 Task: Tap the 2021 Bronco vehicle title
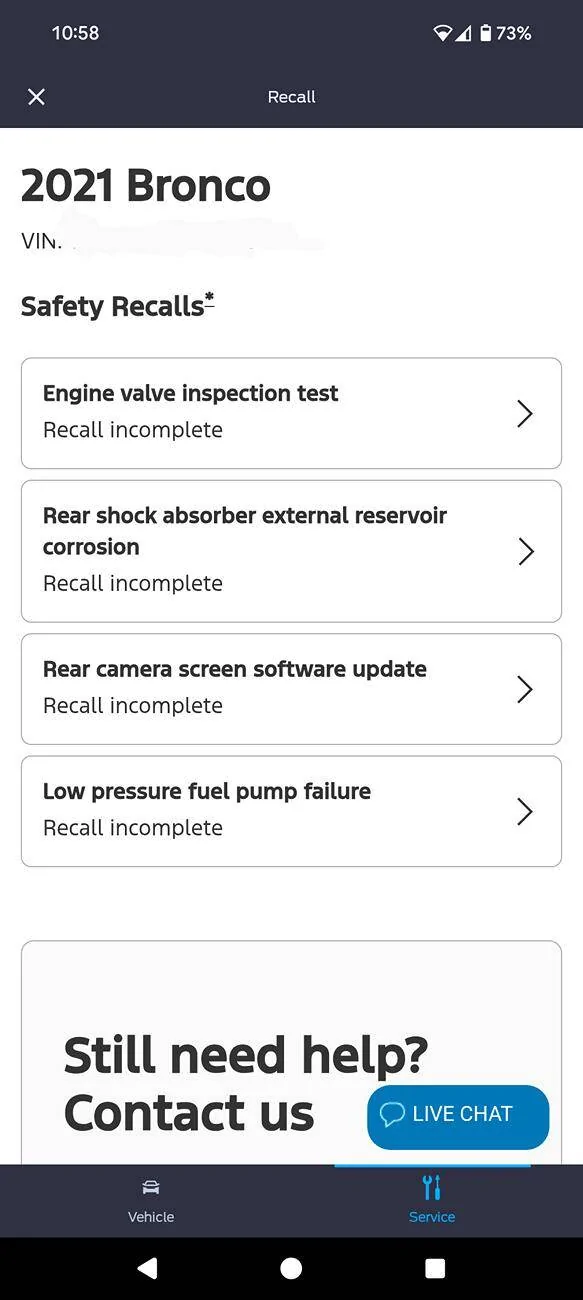point(146,185)
